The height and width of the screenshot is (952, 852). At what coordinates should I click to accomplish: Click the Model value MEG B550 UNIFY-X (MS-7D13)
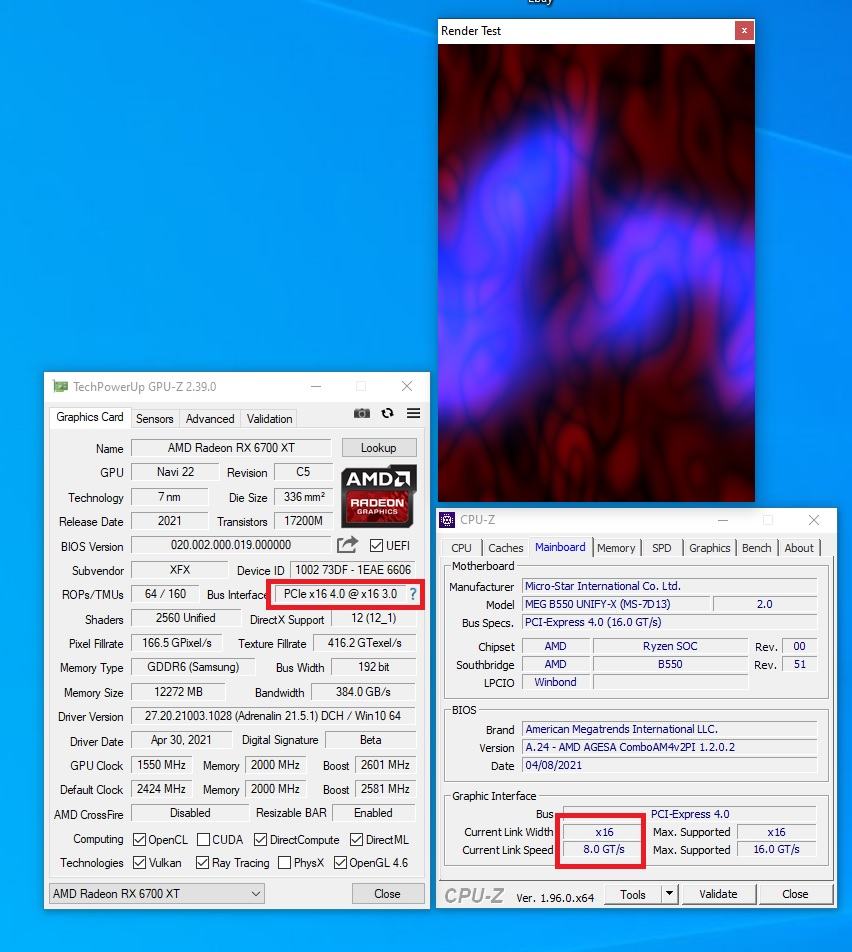tap(615, 604)
